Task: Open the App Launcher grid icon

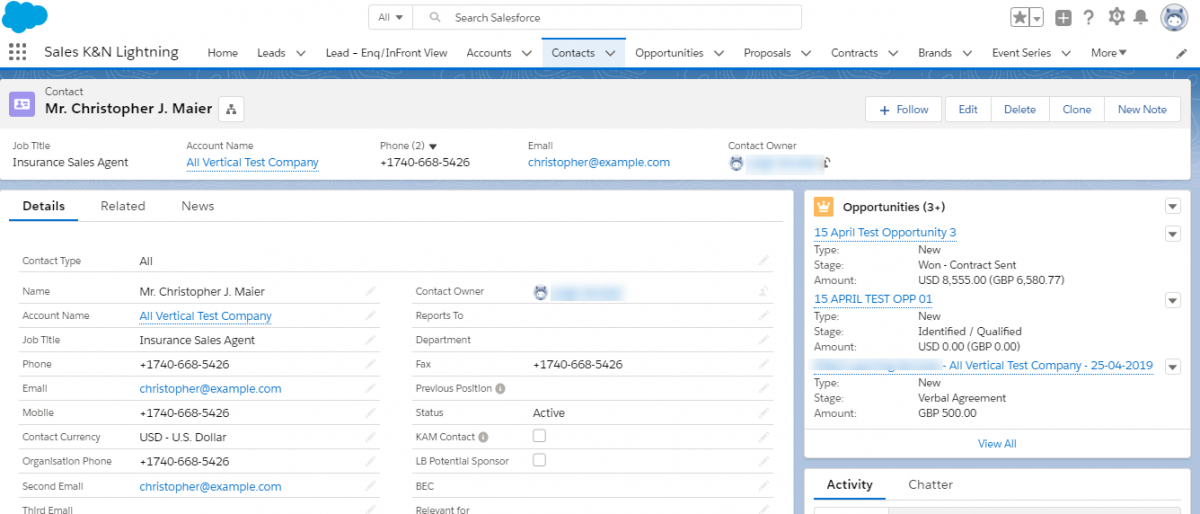Action: coord(17,53)
